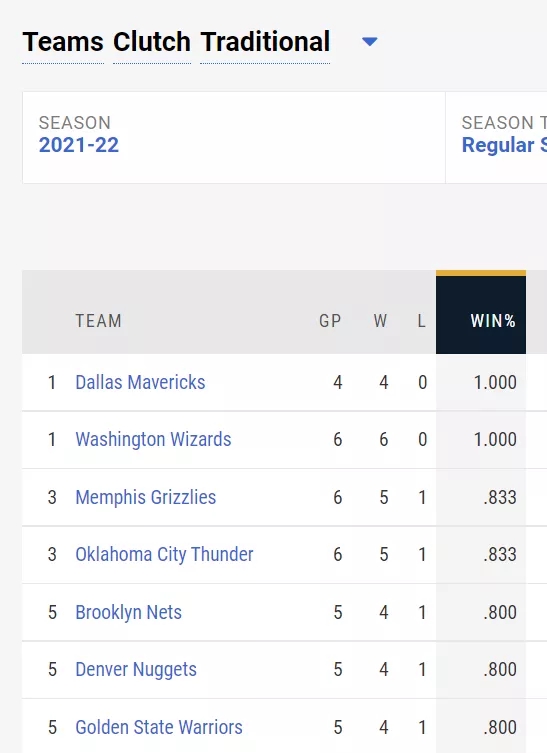The width and height of the screenshot is (547, 753).
Task: Select the Memphis Grizzlies link
Action: pos(146,498)
